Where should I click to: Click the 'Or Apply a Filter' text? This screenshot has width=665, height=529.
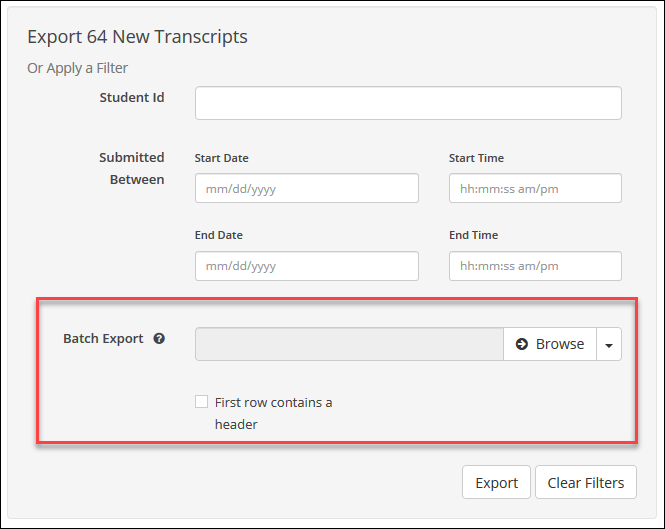click(77, 68)
